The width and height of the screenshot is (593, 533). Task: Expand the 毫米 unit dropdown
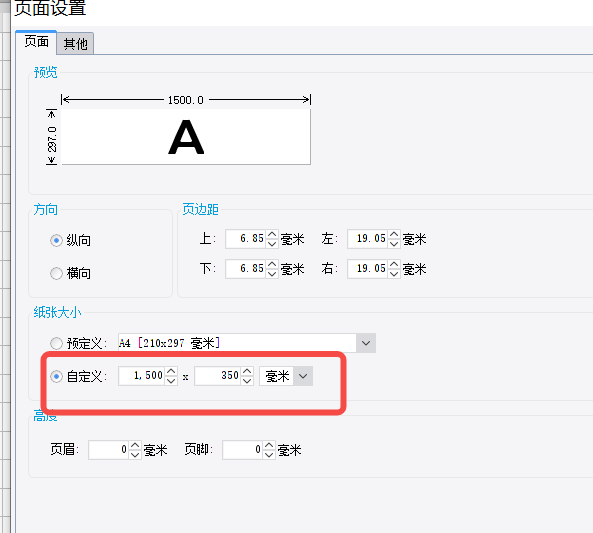pos(303,376)
